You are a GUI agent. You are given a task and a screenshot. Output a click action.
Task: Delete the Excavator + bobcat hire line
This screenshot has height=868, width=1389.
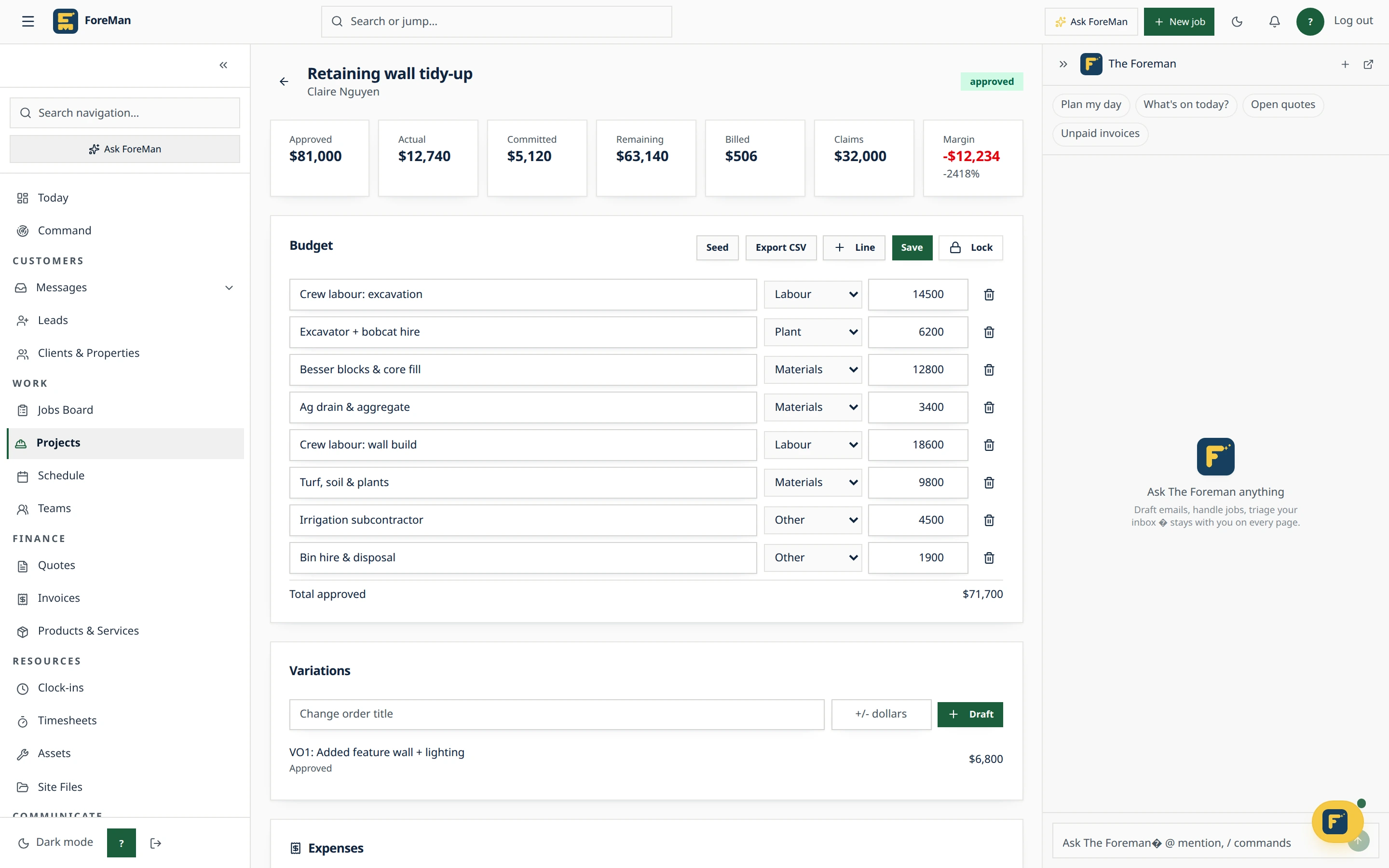click(989, 332)
